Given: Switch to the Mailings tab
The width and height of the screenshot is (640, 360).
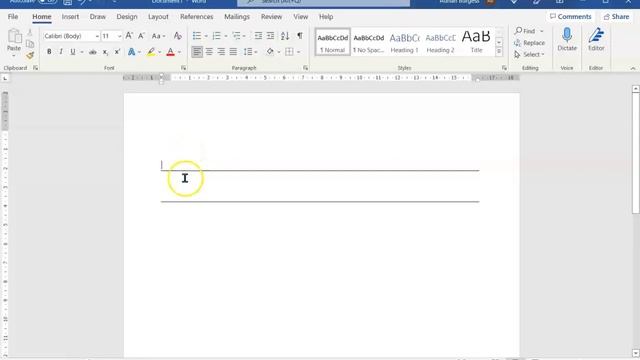Looking at the screenshot, I should pos(237,17).
